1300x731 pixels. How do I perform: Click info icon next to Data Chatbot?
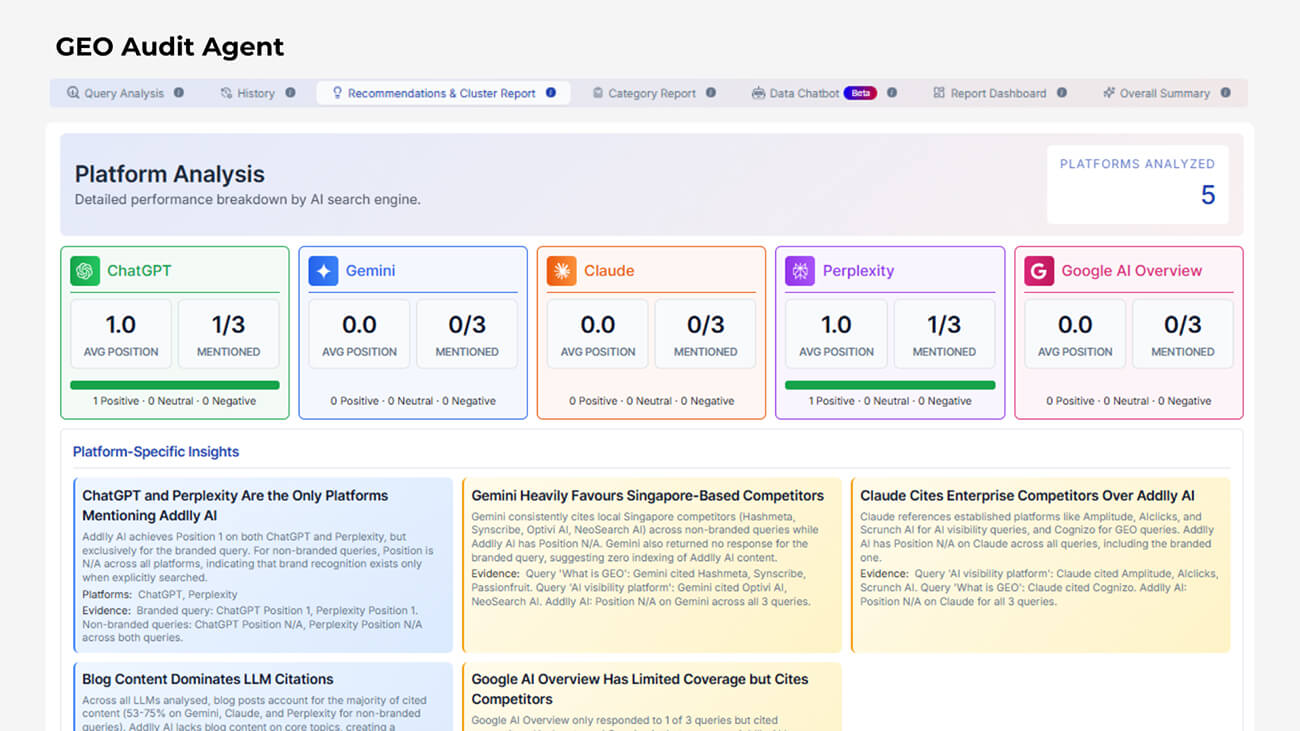pos(892,93)
